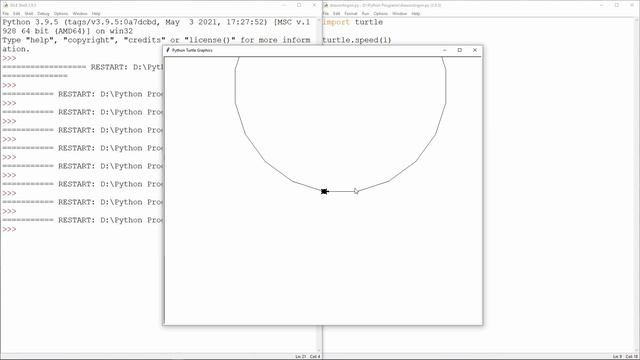Image resolution: width=640 pixels, height=360 pixels.
Task: Click Python Turtle Graphics title text
Action: coord(192,50)
